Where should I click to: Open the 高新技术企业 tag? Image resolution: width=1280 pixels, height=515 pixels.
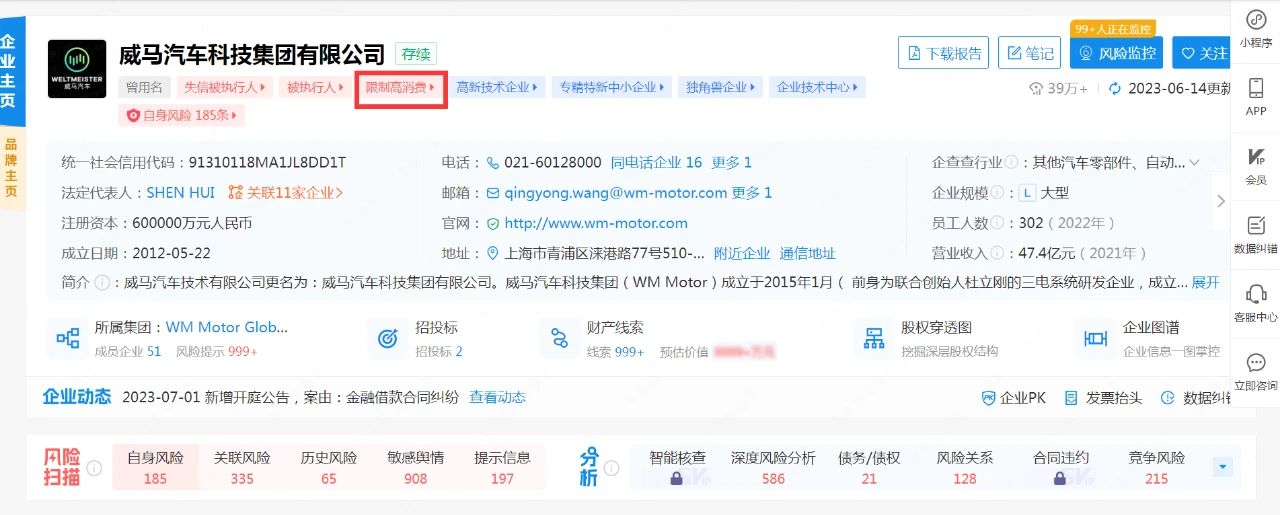tap(497, 87)
